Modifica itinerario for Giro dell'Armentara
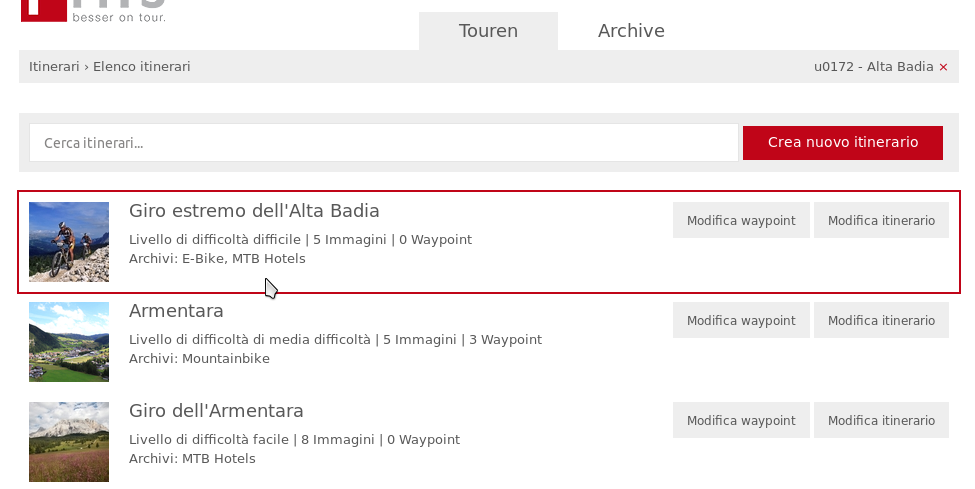Screen dimensions: 975x489 click(881, 420)
